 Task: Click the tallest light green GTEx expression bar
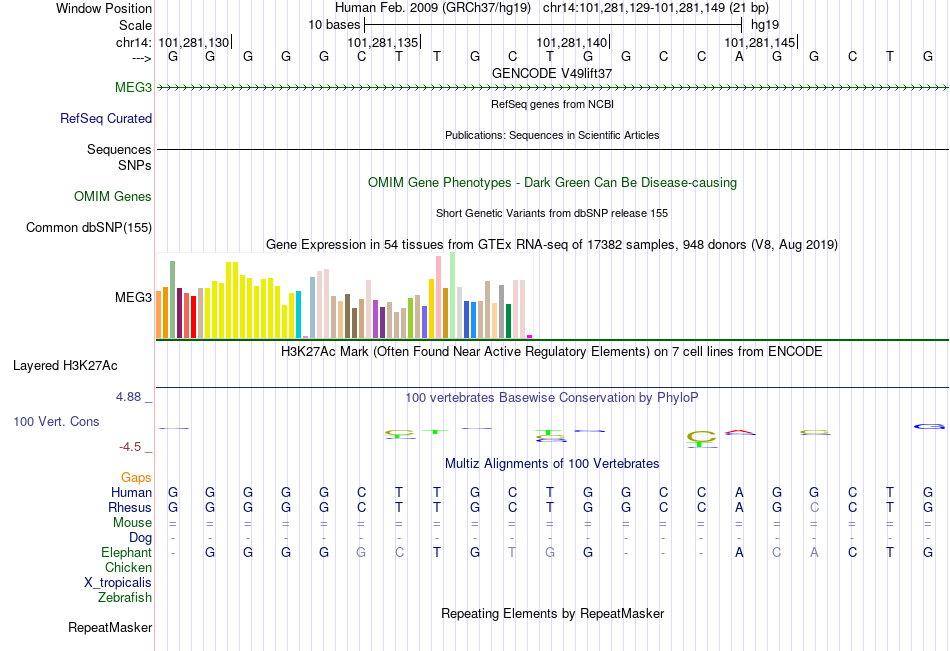click(453, 295)
